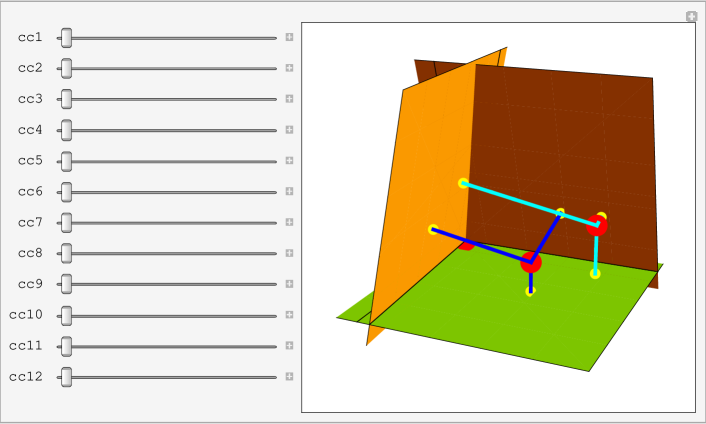Click the cc4 slider thumb
This screenshot has width=706, height=424.
tap(66, 130)
